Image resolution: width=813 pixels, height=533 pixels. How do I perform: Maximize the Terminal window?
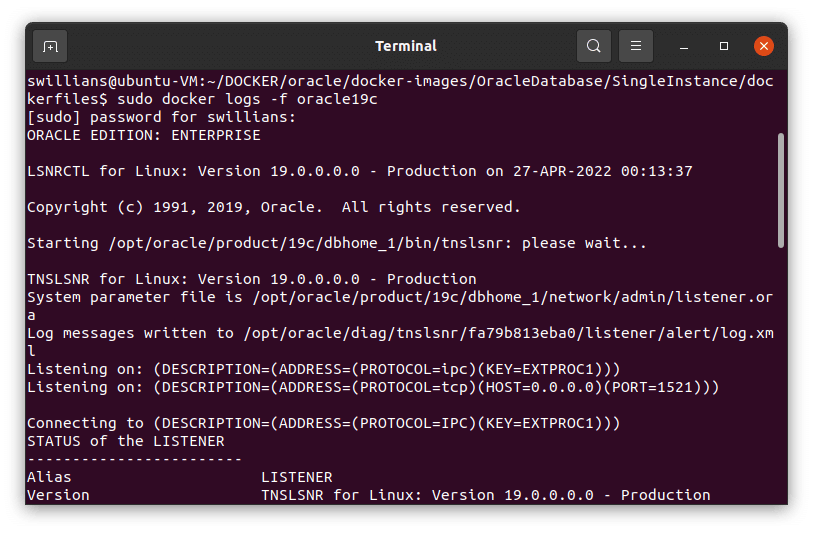click(x=724, y=46)
